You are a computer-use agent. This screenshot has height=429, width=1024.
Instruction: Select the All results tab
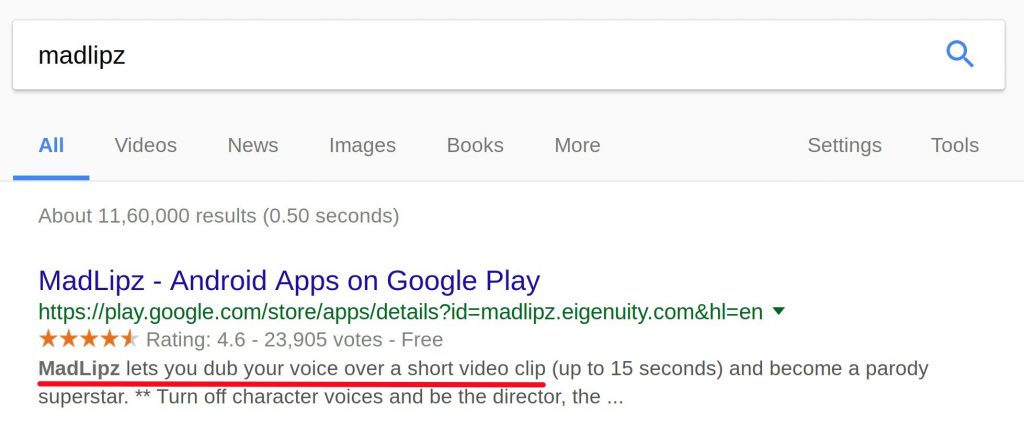[51, 145]
